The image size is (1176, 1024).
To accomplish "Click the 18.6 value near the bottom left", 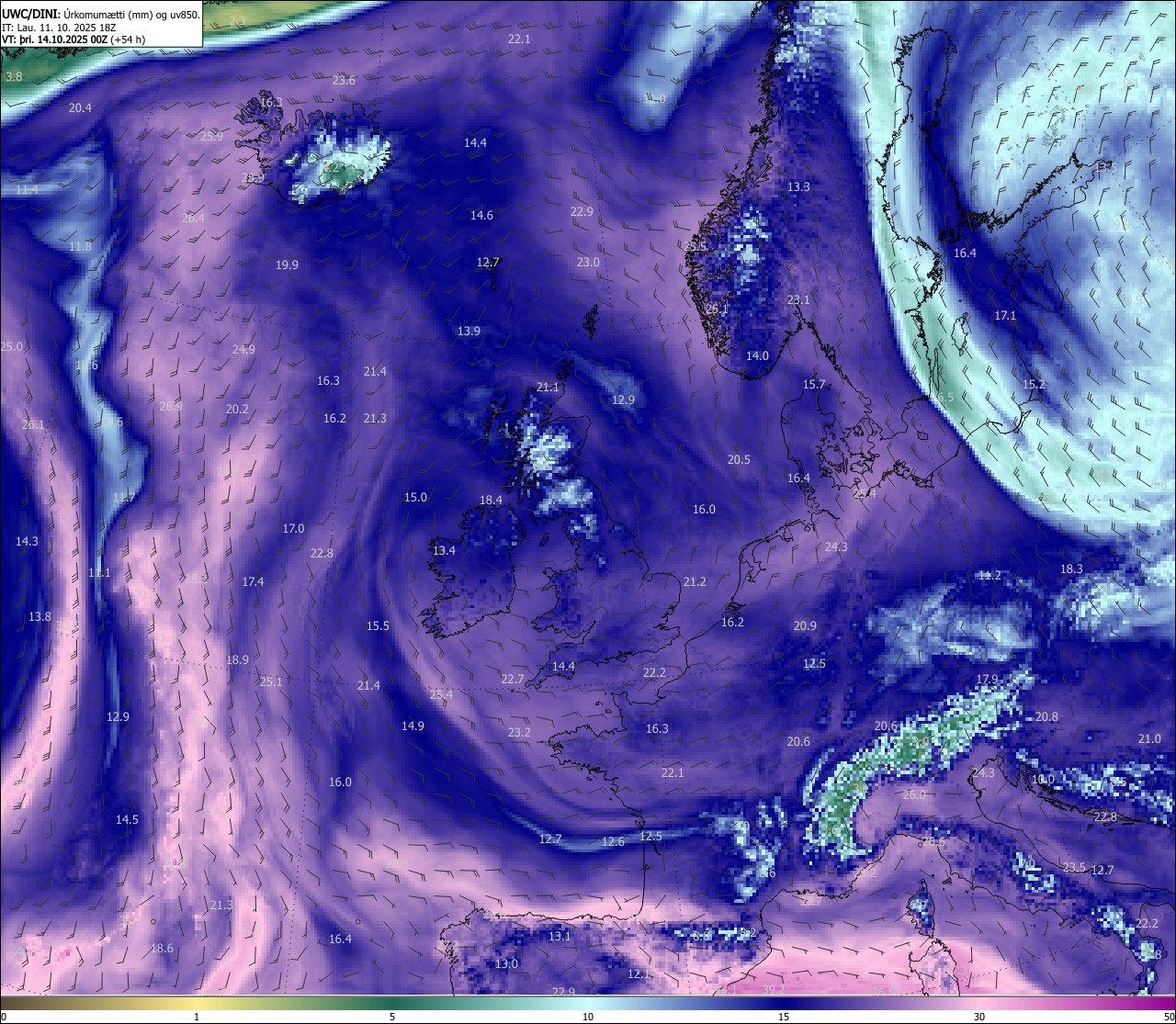I will click(x=162, y=949).
